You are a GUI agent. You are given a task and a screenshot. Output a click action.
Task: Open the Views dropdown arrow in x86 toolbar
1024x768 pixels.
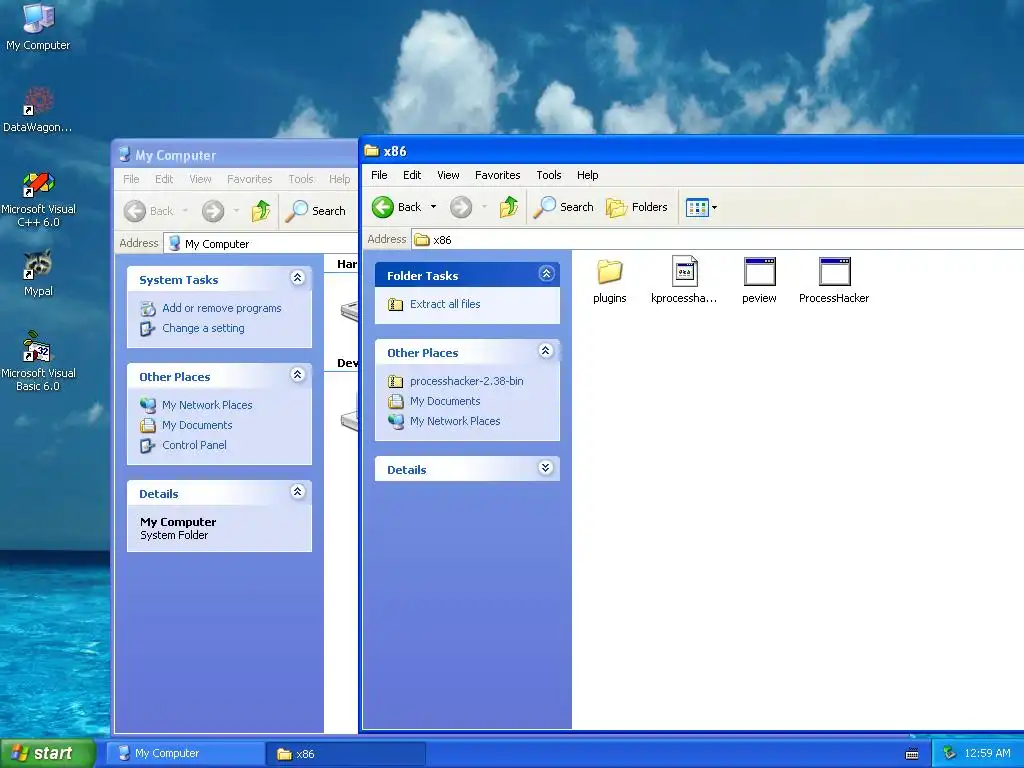pos(714,208)
